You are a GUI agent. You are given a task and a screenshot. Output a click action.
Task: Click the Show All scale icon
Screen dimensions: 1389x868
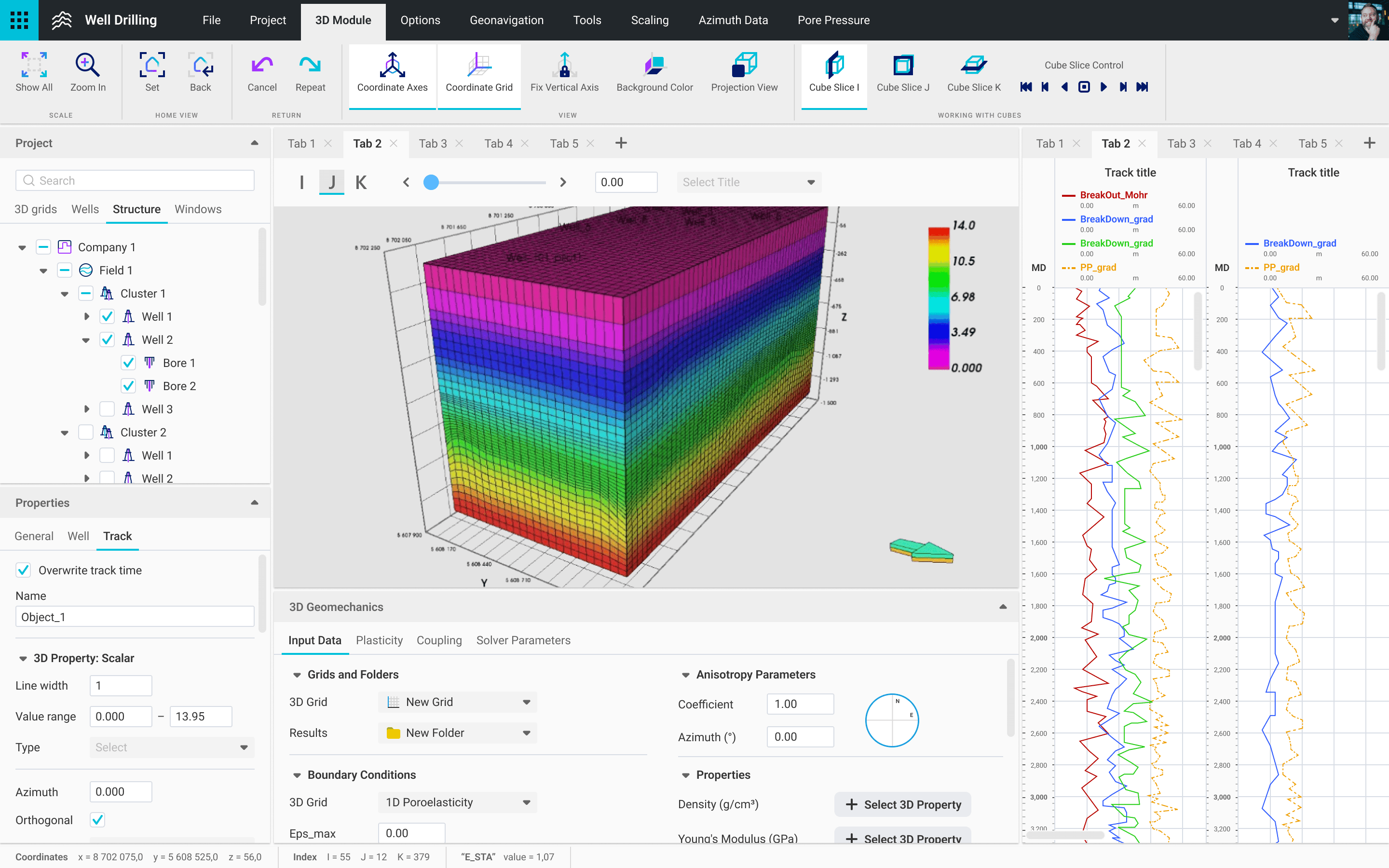(34, 66)
